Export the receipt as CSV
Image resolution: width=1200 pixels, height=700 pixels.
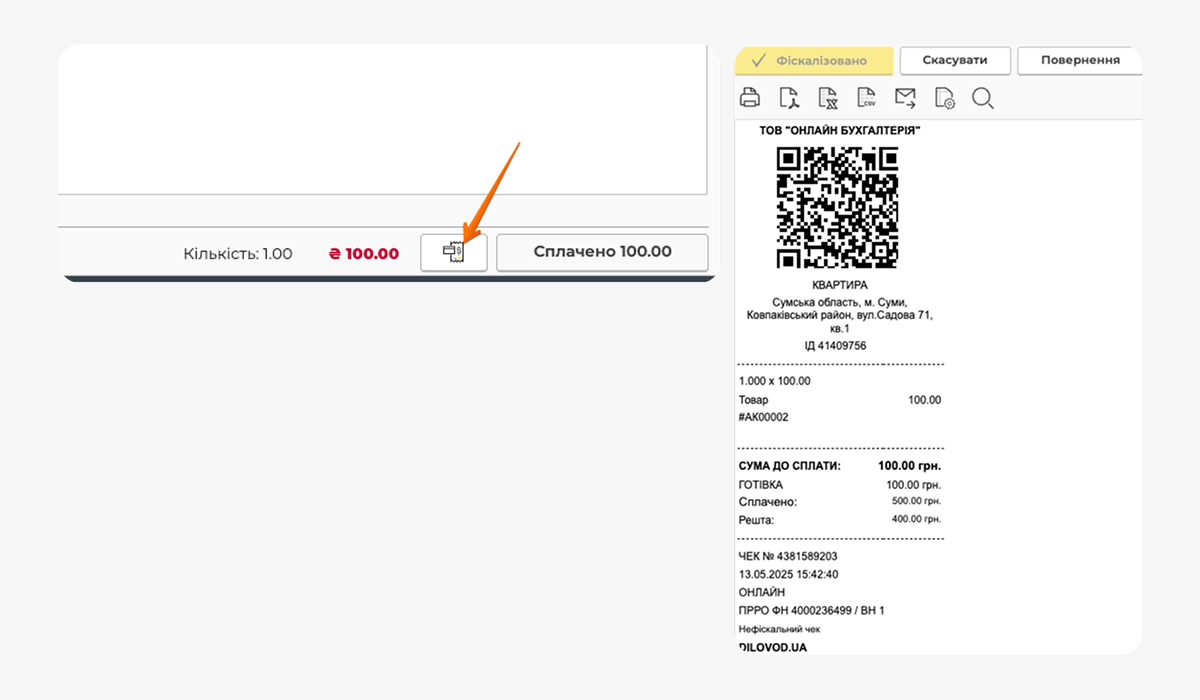867,98
